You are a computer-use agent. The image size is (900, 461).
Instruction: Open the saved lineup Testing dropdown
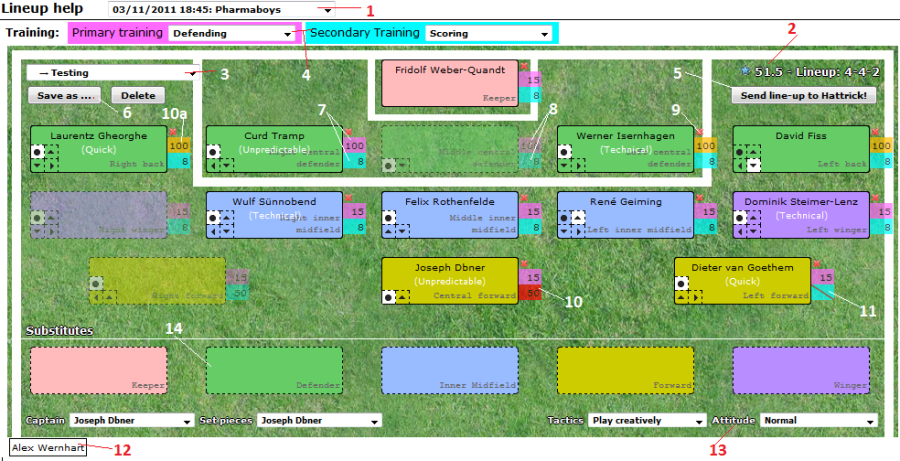(112, 73)
